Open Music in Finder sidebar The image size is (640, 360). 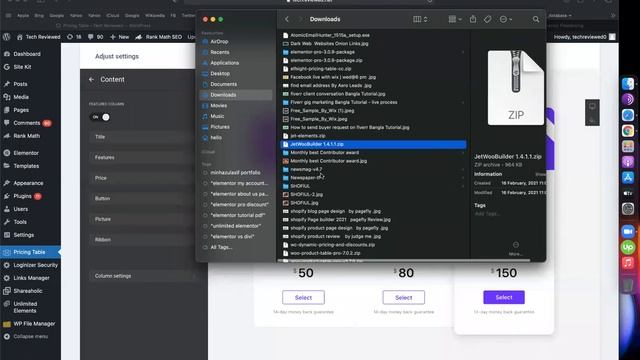point(217,116)
